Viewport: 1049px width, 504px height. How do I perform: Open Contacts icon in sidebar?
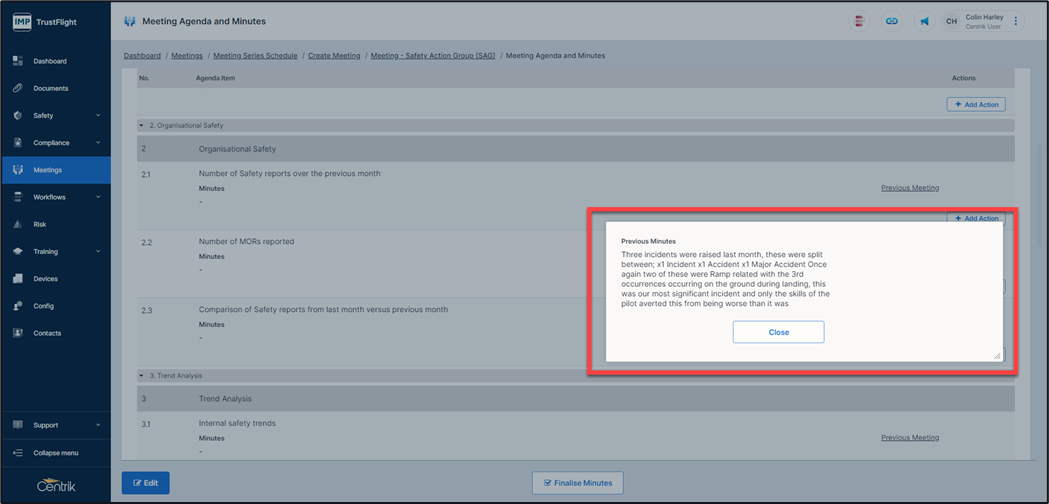18,333
